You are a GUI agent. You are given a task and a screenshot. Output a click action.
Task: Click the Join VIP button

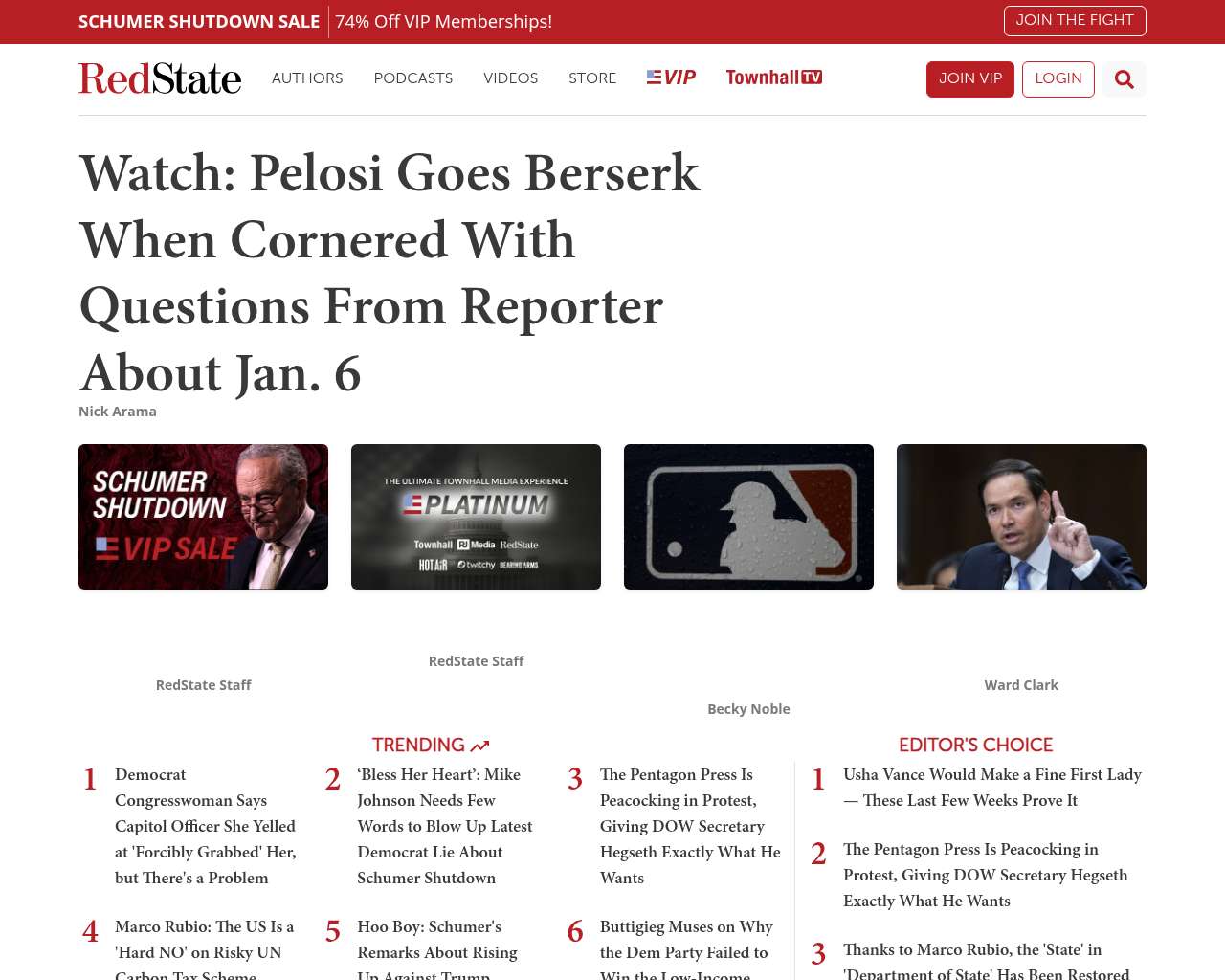[970, 79]
